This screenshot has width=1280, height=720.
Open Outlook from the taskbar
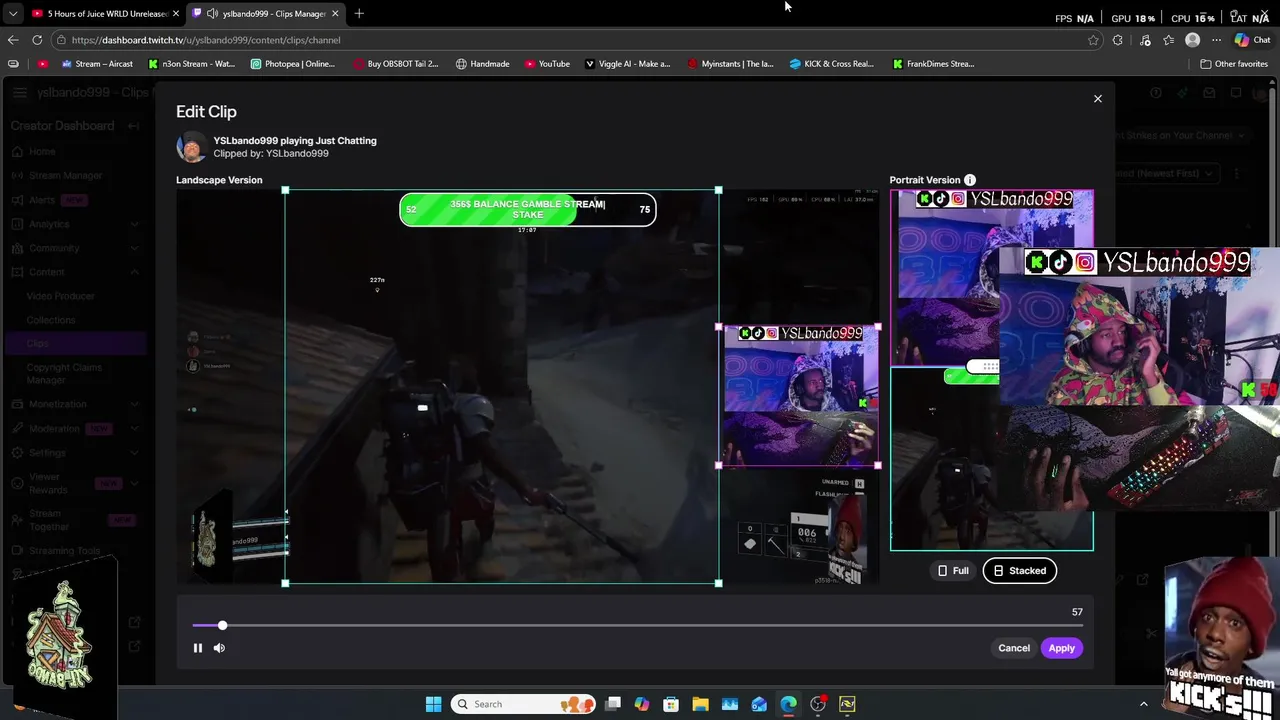[759, 704]
